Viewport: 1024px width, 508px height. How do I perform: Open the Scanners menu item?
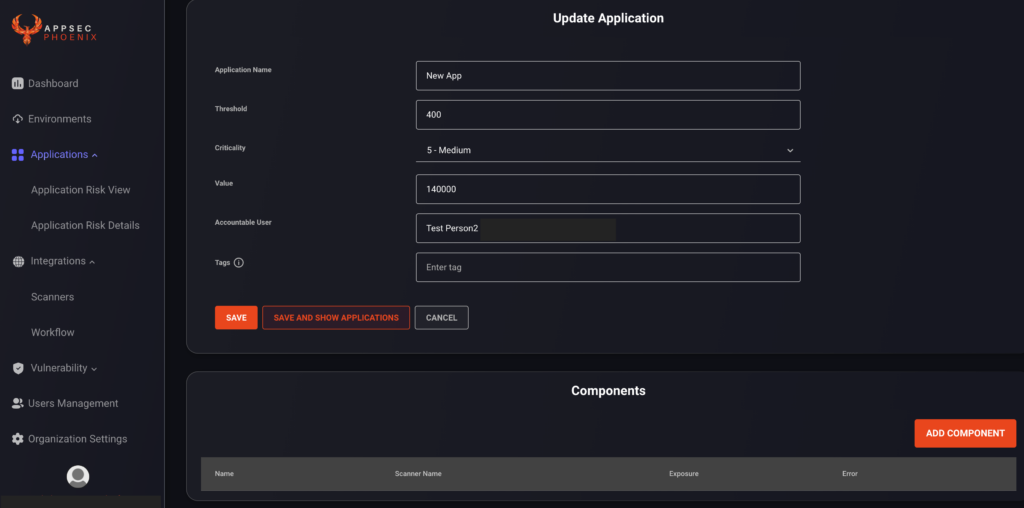tap(52, 297)
